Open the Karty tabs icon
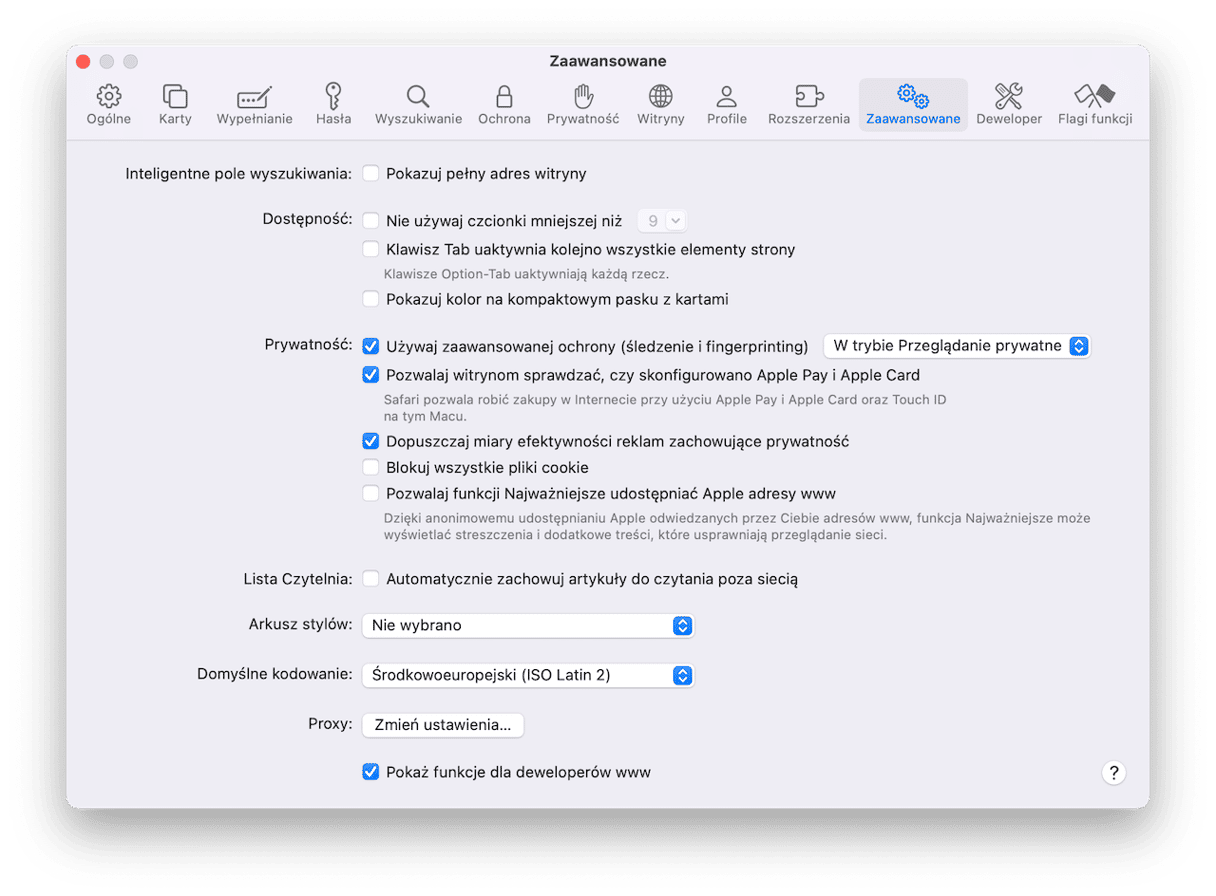Screen dimensions: 1216x896 click(x=175, y=96)
